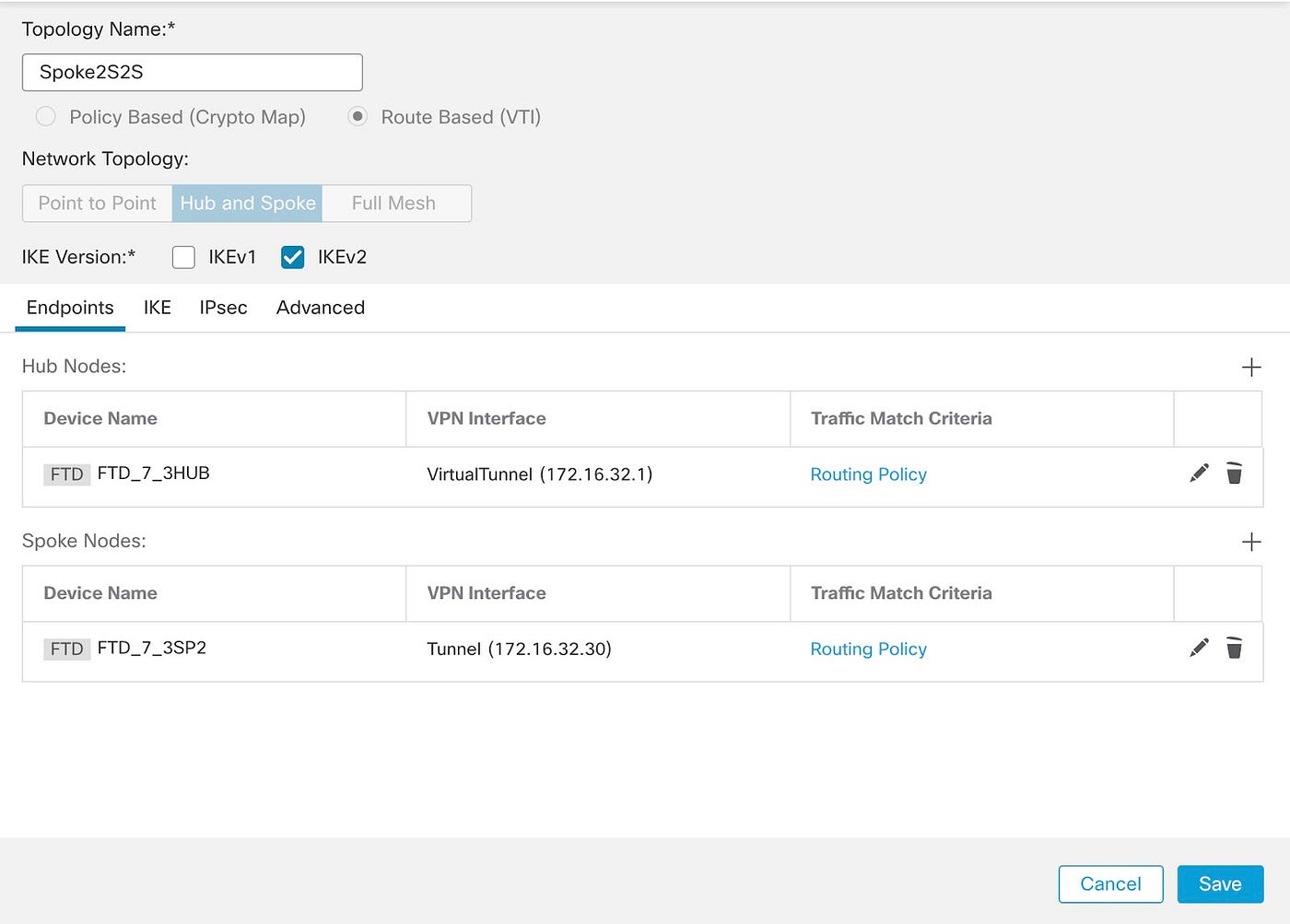Save the Spoke2S2S topology
The width and height of the screenshot is (1290, 924).
point(1220,883)
